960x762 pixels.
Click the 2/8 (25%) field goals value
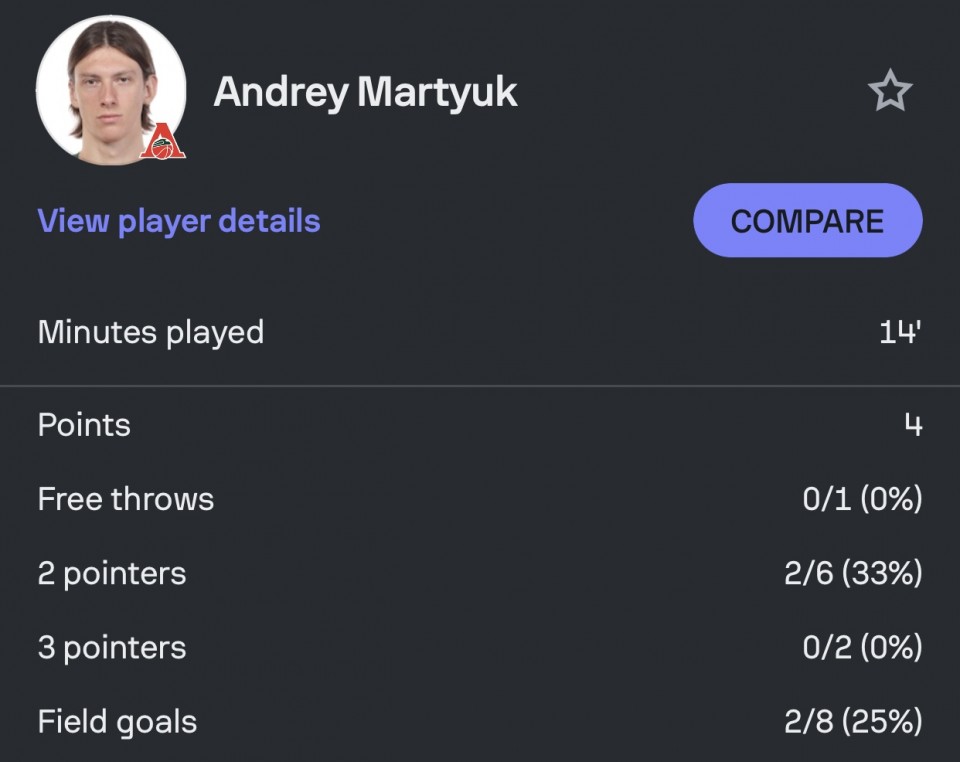click(x=853, y=722)
